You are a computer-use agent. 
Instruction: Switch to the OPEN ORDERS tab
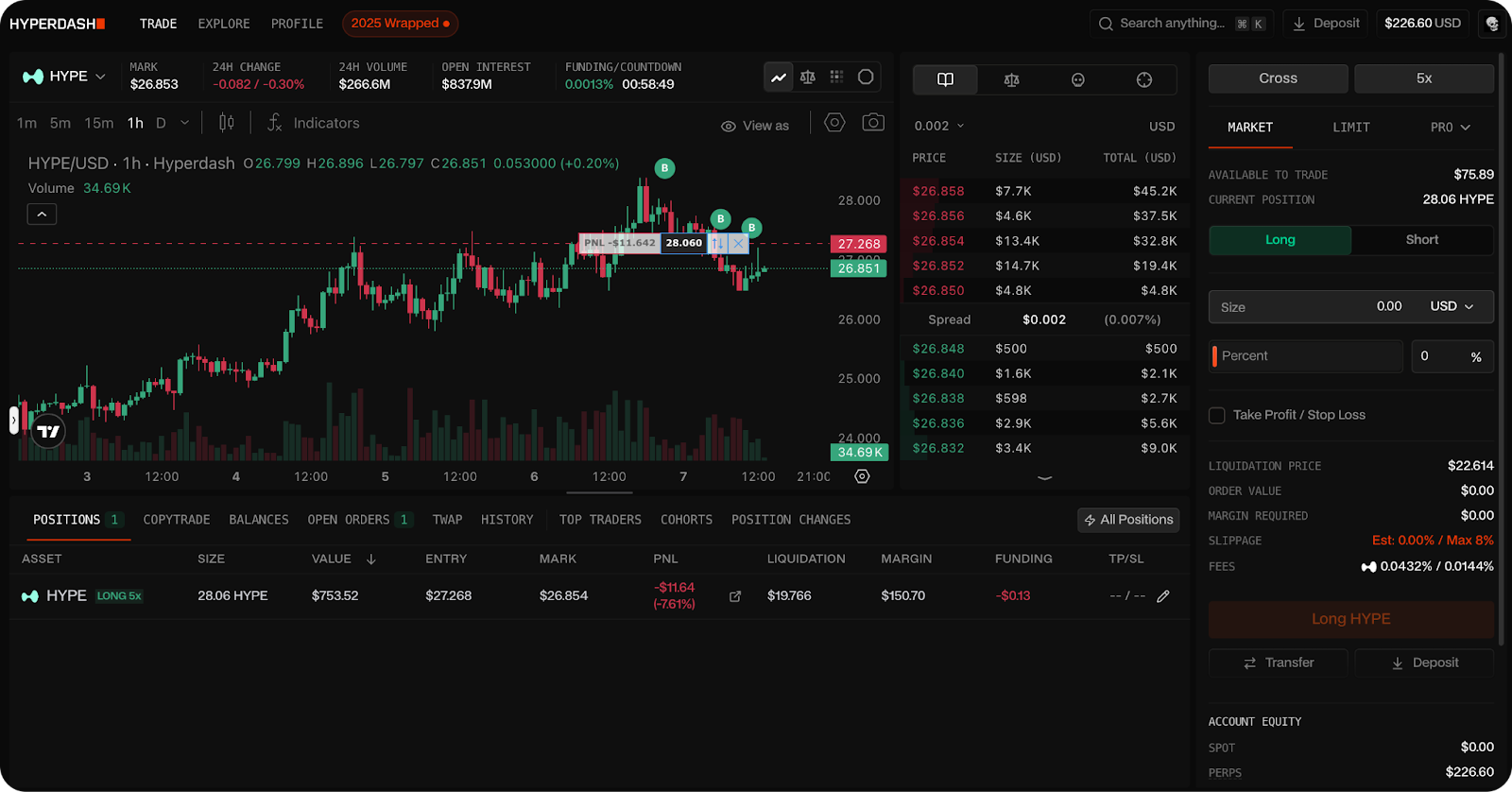[x=360, y=520]
